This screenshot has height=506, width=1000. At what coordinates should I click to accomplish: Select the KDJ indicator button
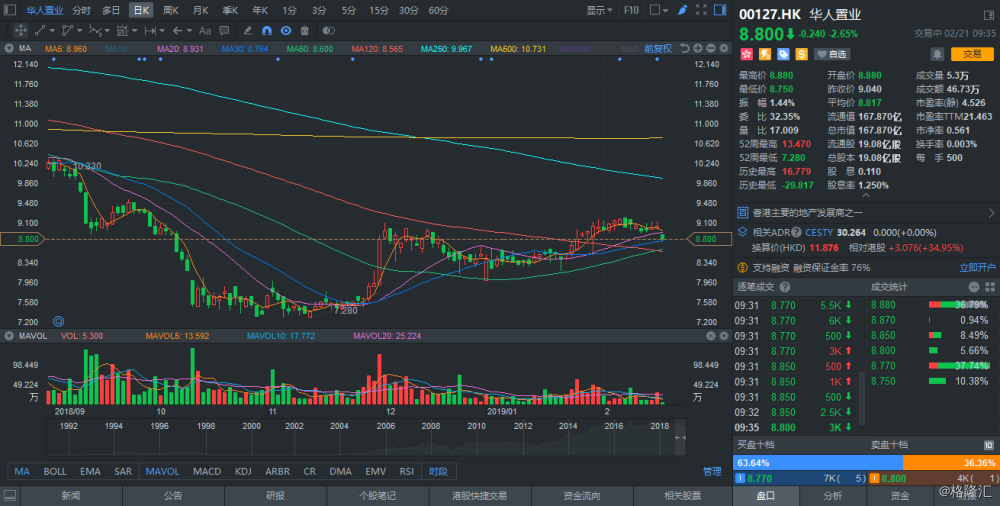tap(243, 472)
